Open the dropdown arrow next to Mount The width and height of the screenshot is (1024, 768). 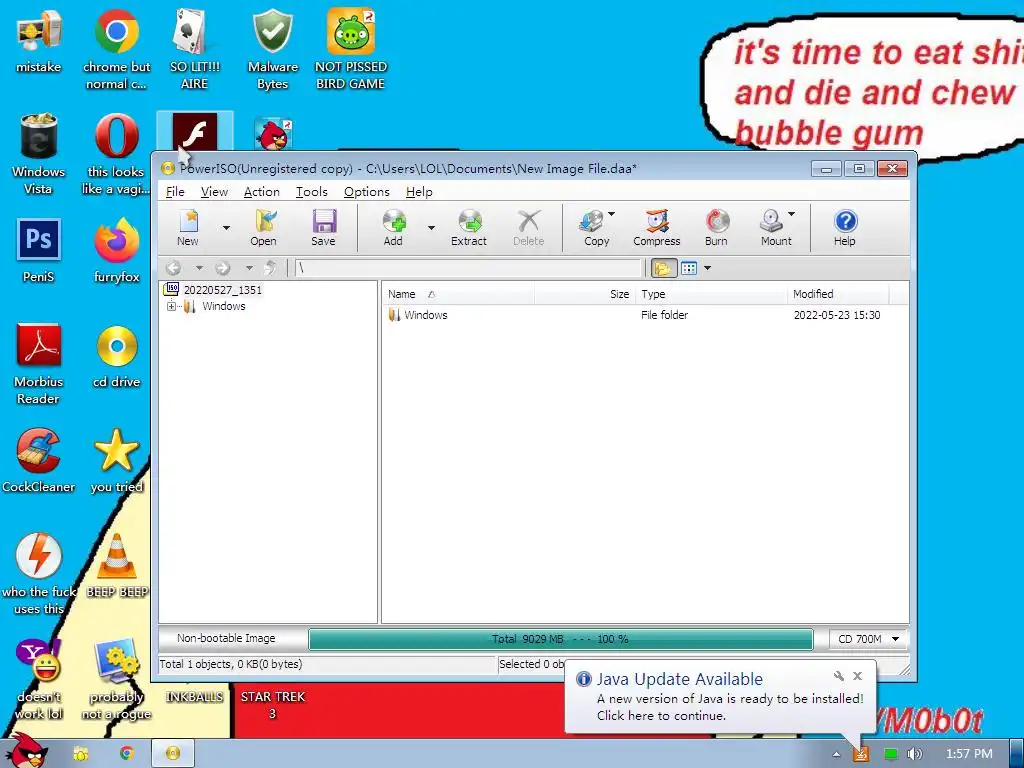792,214
